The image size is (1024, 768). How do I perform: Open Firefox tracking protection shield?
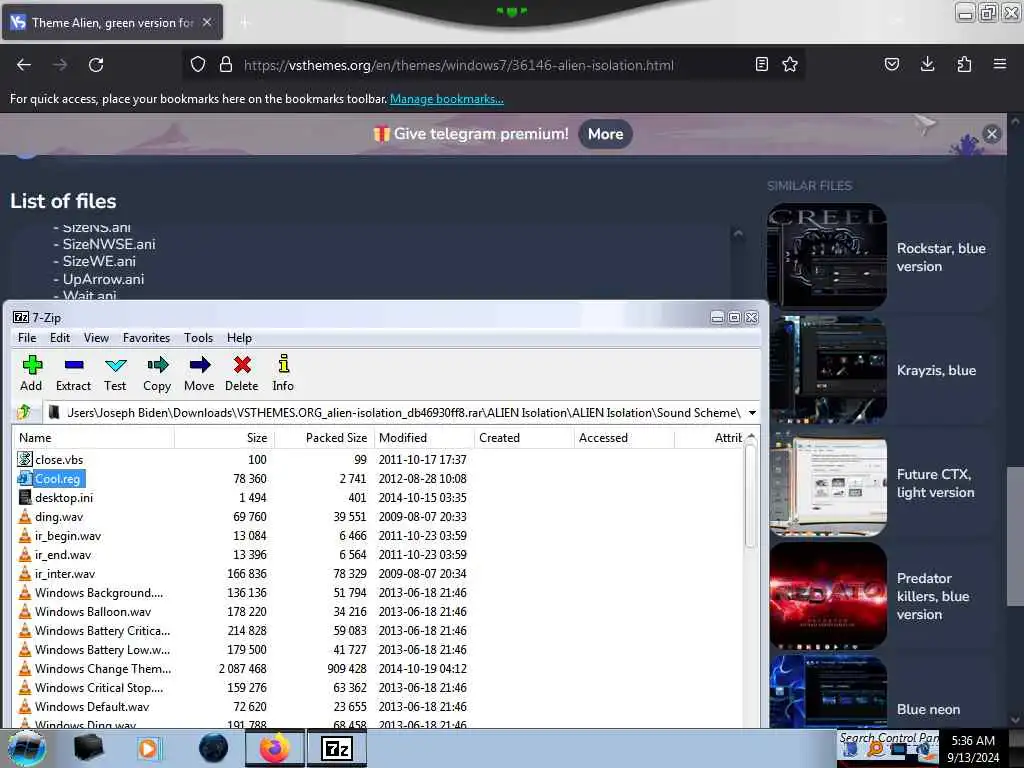click(198, 65)
